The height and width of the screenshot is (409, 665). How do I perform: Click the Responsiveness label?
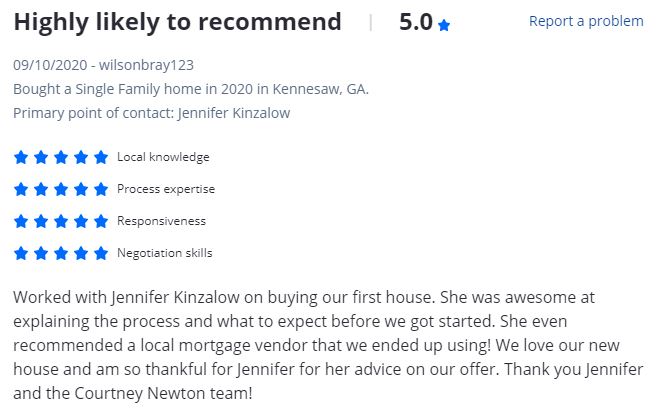[161, 221]
